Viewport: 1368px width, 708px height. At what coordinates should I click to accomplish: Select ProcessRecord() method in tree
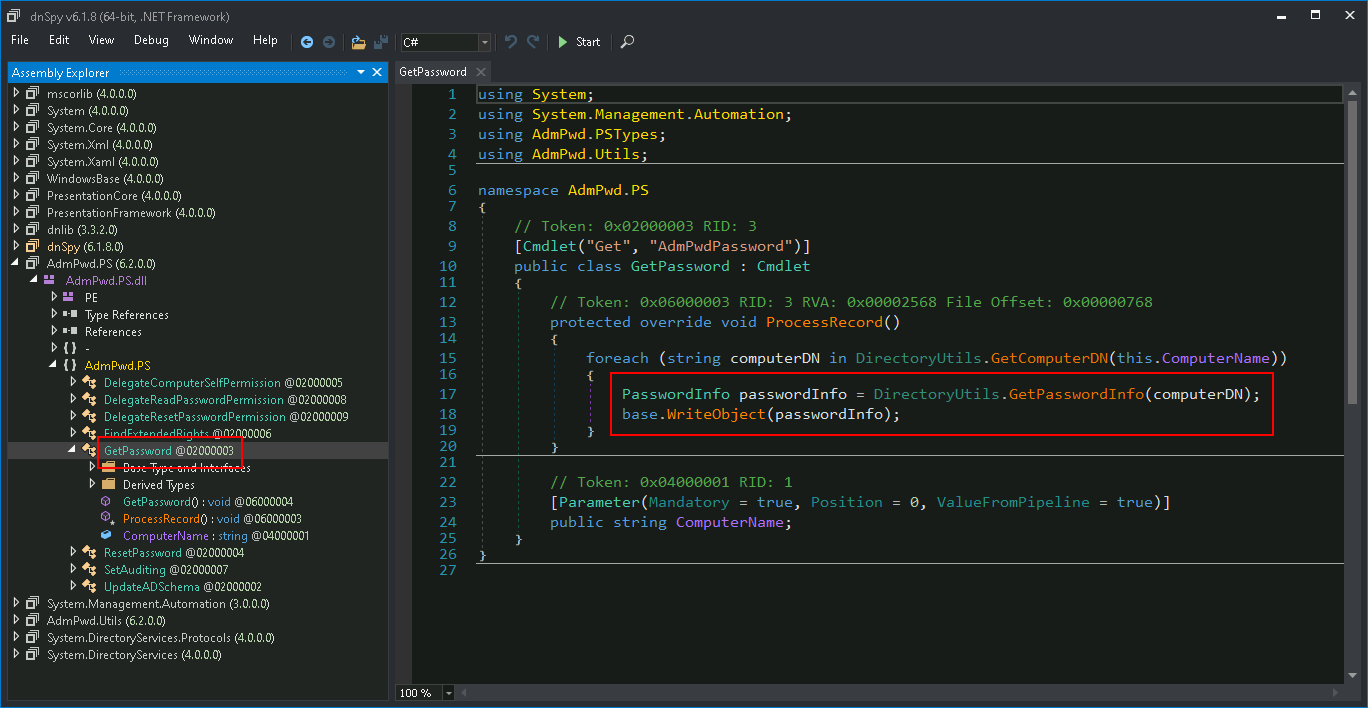click(160, 518)
